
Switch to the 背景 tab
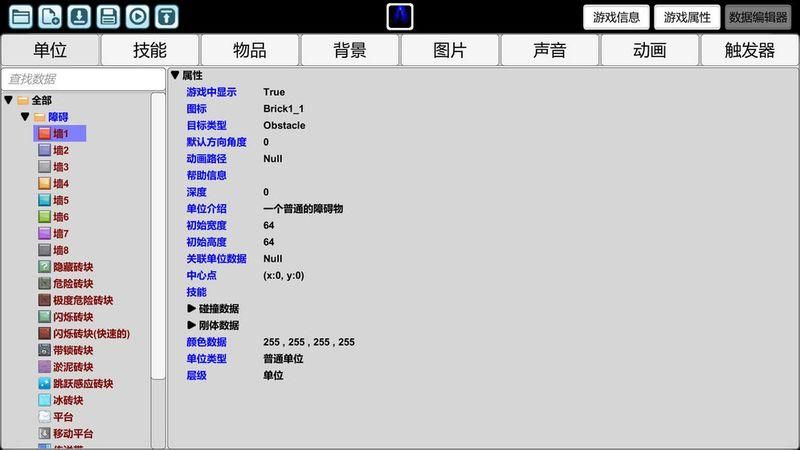coord(350,50)
